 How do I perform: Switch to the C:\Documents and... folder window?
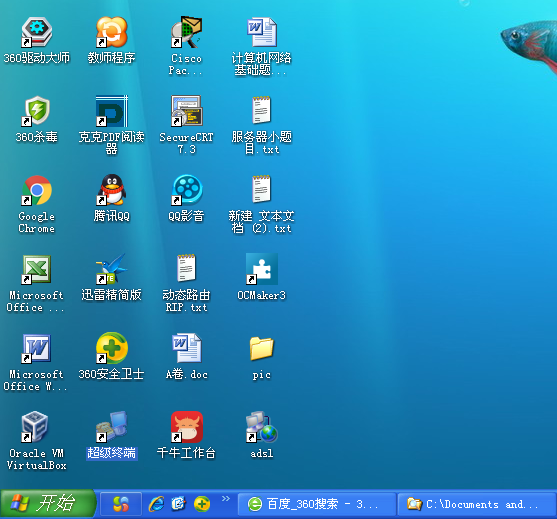[x=477, y=504]
